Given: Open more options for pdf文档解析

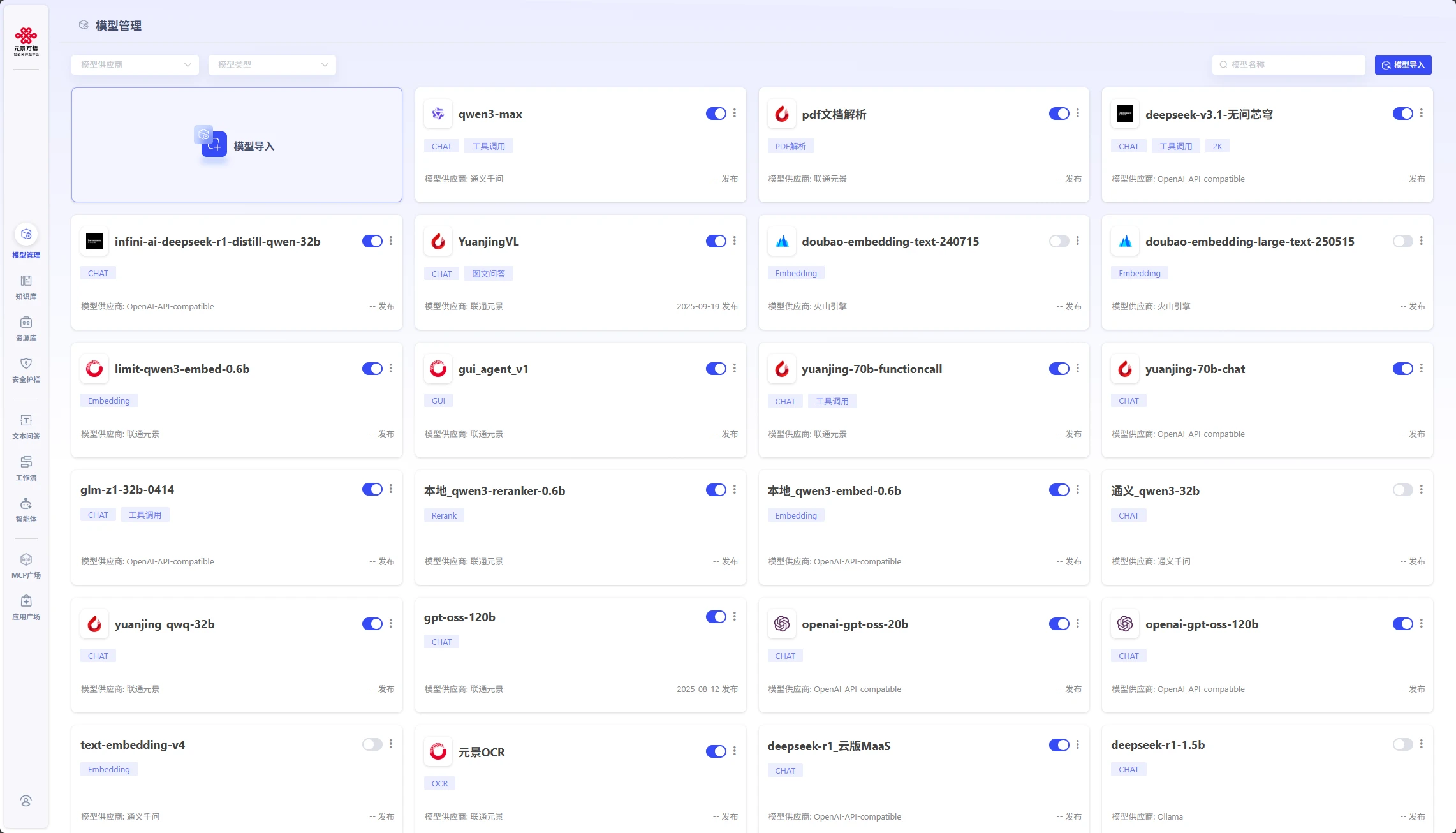Looking at the screenshot, I should coord(1078,113).
